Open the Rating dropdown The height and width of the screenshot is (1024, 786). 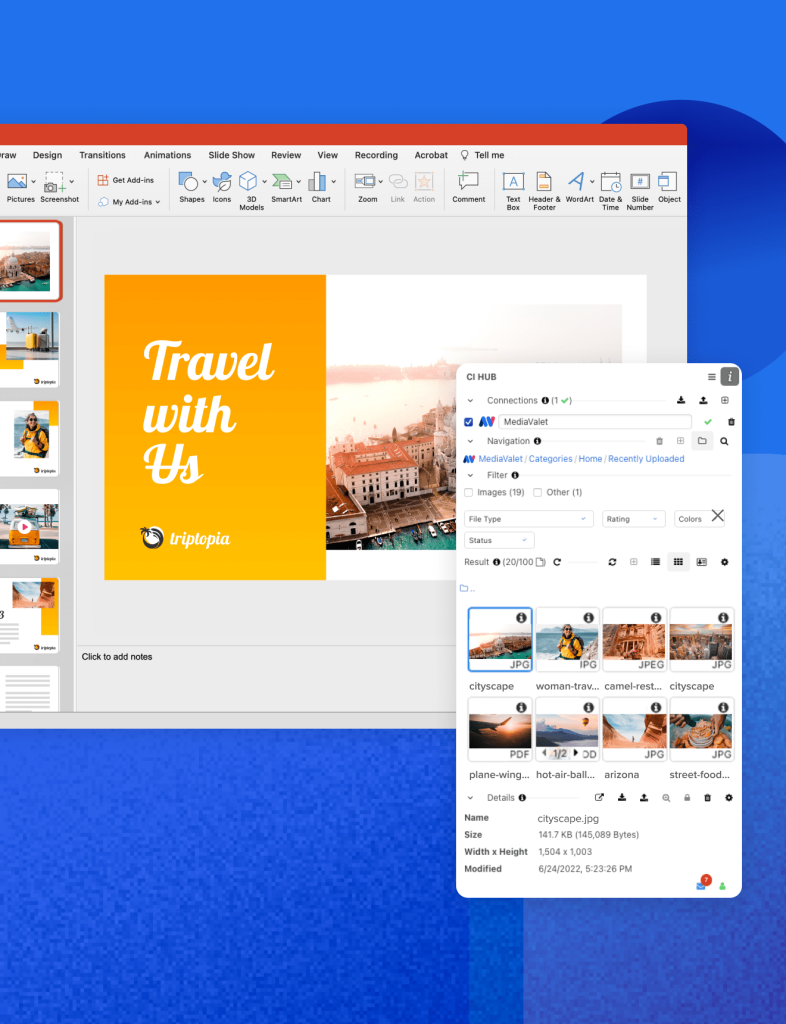[633, 519]
